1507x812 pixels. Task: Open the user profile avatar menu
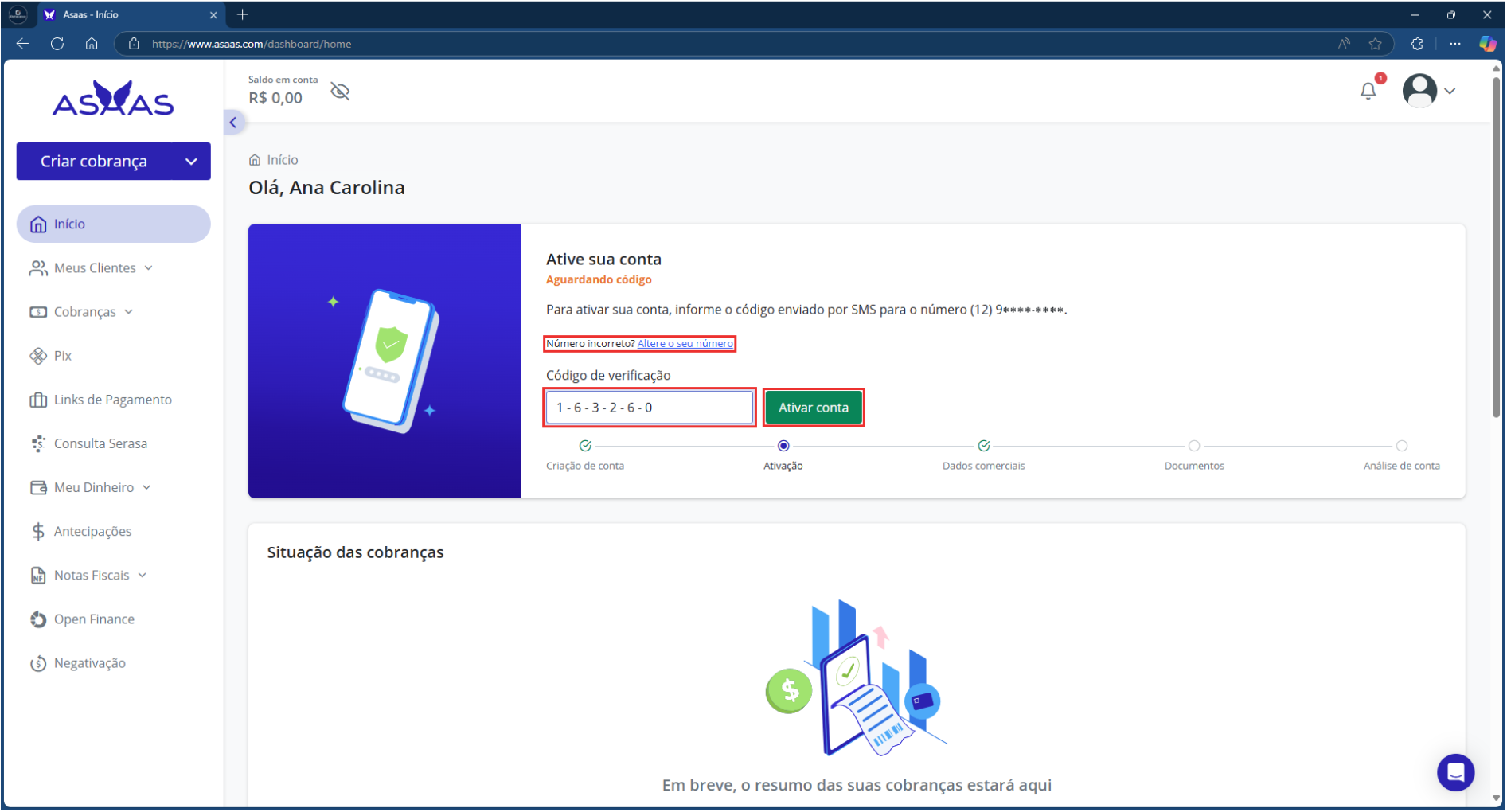coord(1419,91)
